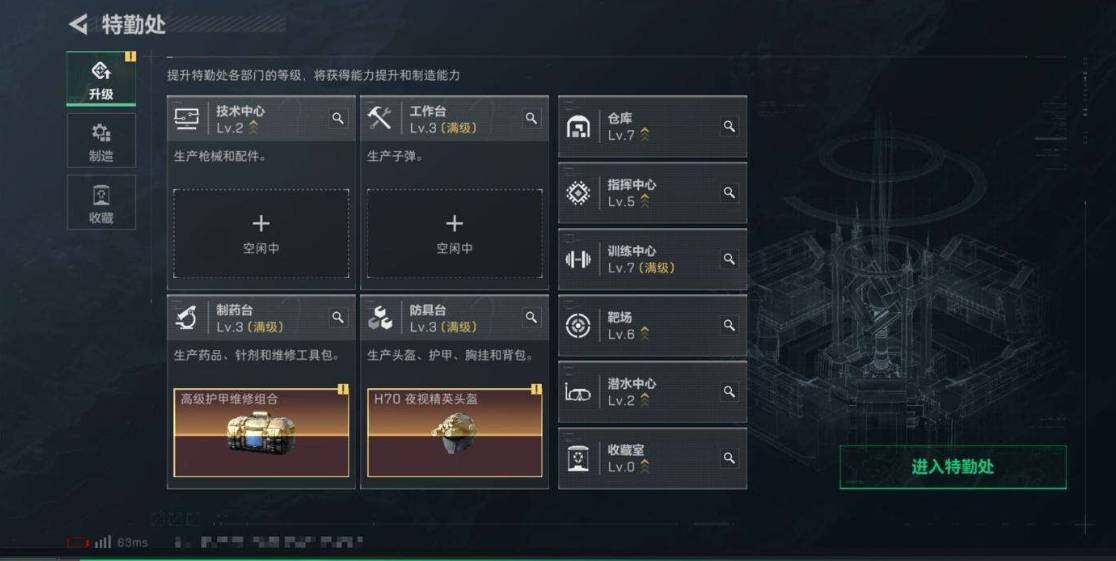Viewport: 1116px width, 561px height.
Task: Click the 收藏室 building icon
Action: 578,458
